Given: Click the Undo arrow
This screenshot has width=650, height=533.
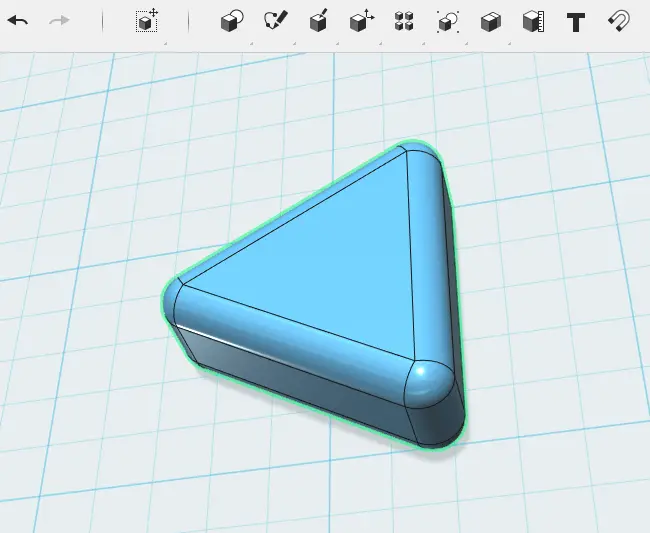Looking at the screenshot, I should (x=18, y=20).
